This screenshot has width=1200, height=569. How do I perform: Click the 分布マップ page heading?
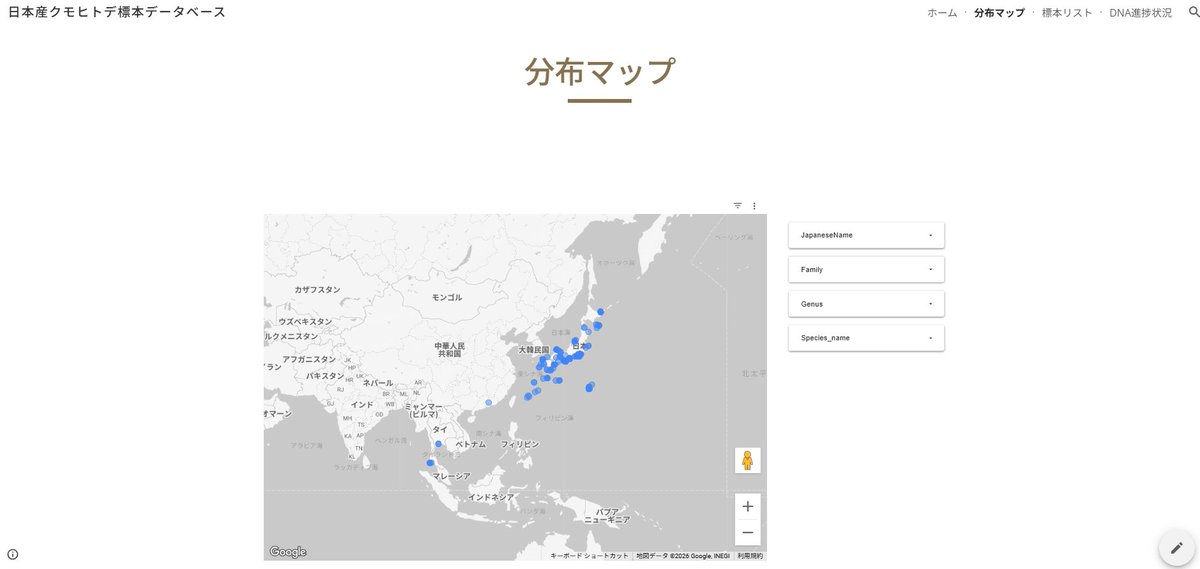(x=600, y=72)
